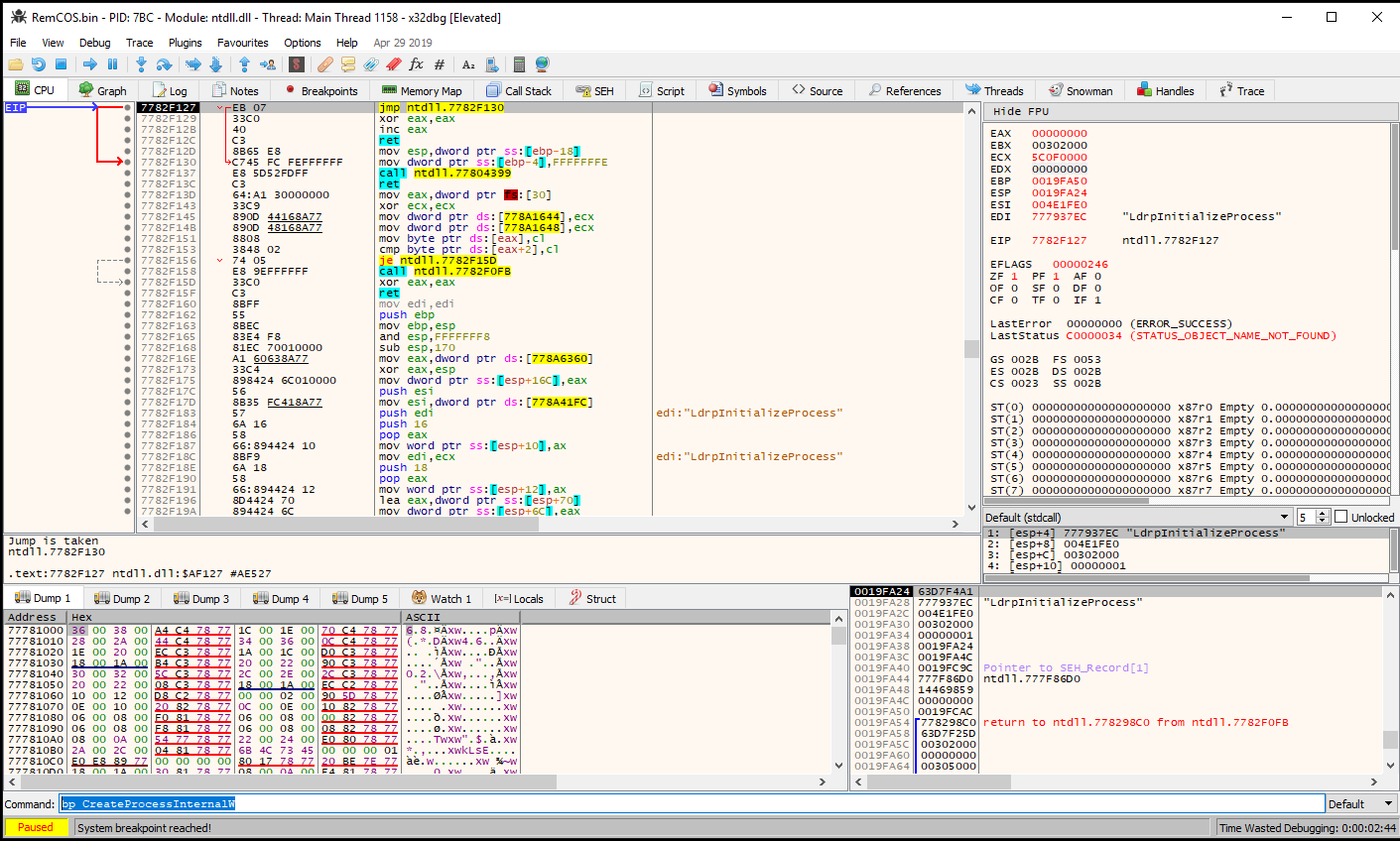Click the globe icon for updates
Viewport: 1400px width, 841px height.
click(x=542, y=64)
